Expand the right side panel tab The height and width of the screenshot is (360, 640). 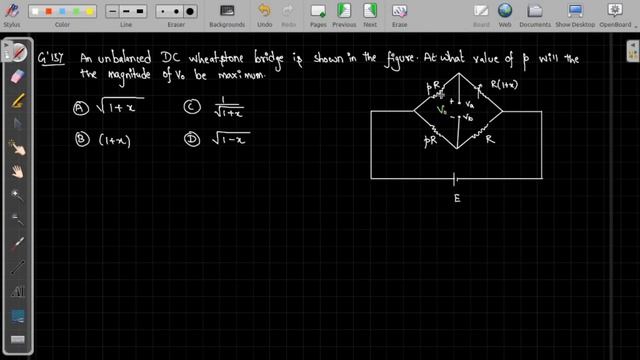633,51
